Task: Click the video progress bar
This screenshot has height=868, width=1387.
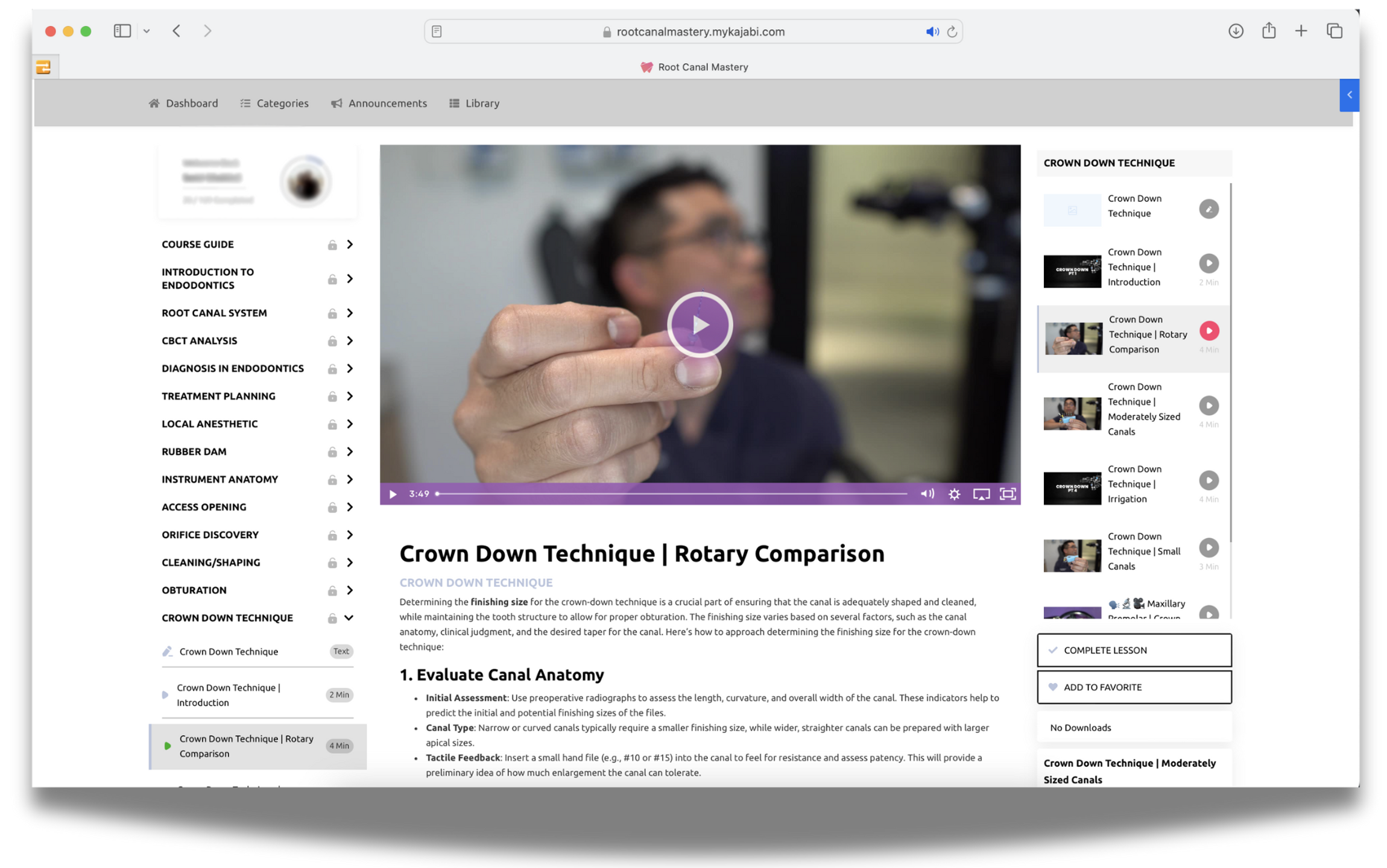Action: pos(672,494)
